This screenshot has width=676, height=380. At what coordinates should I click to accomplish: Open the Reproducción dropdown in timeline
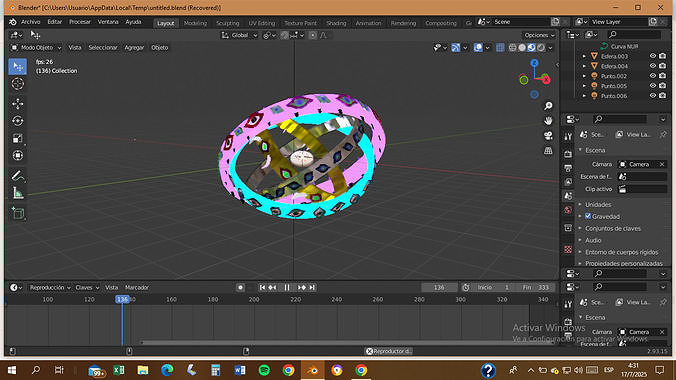50,287
